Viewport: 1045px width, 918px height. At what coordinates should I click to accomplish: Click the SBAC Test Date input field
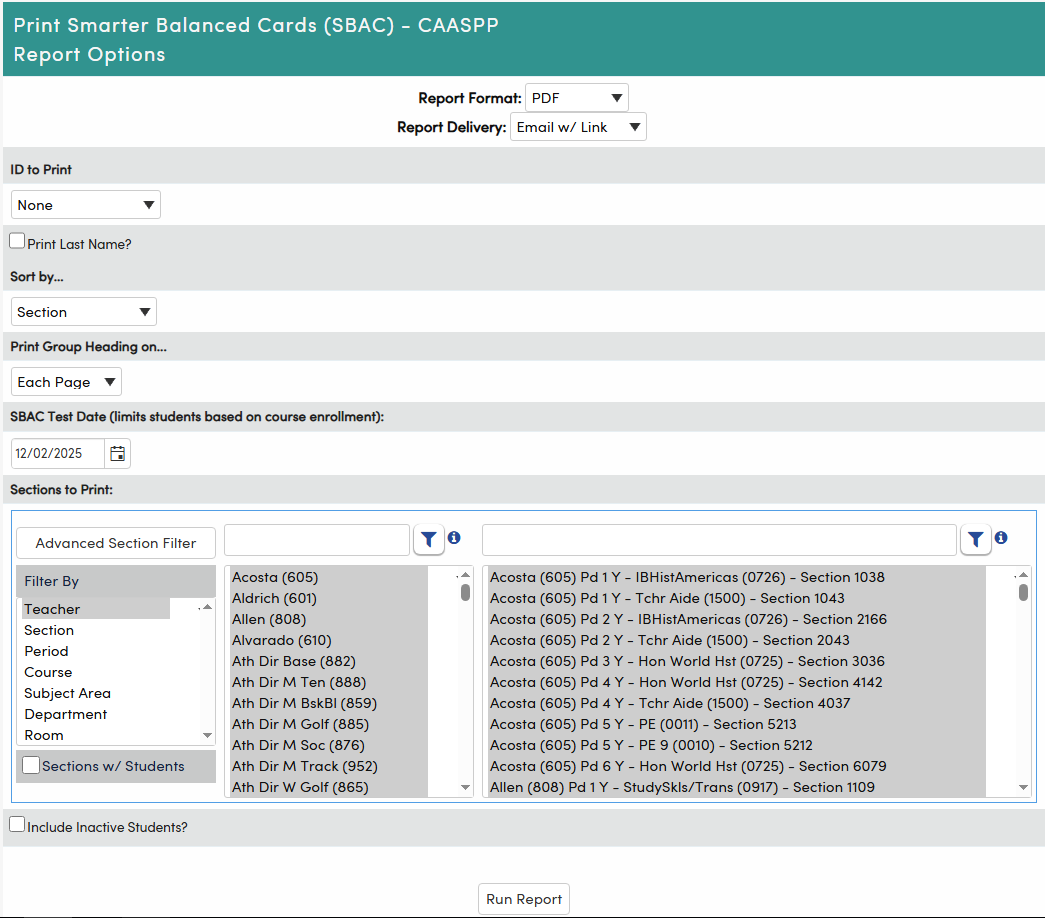point(58,453)
